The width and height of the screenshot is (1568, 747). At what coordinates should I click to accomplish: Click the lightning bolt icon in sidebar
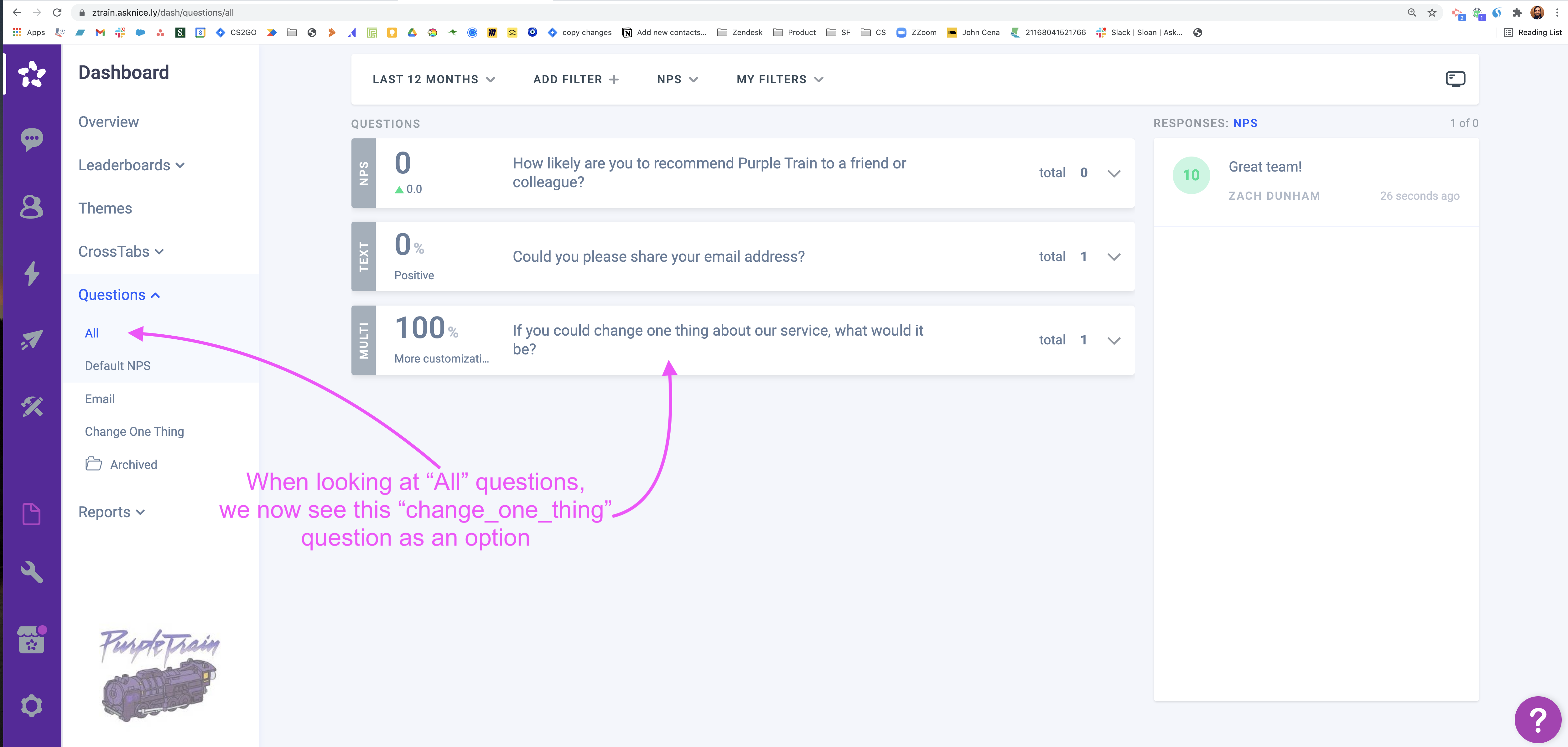32,273
